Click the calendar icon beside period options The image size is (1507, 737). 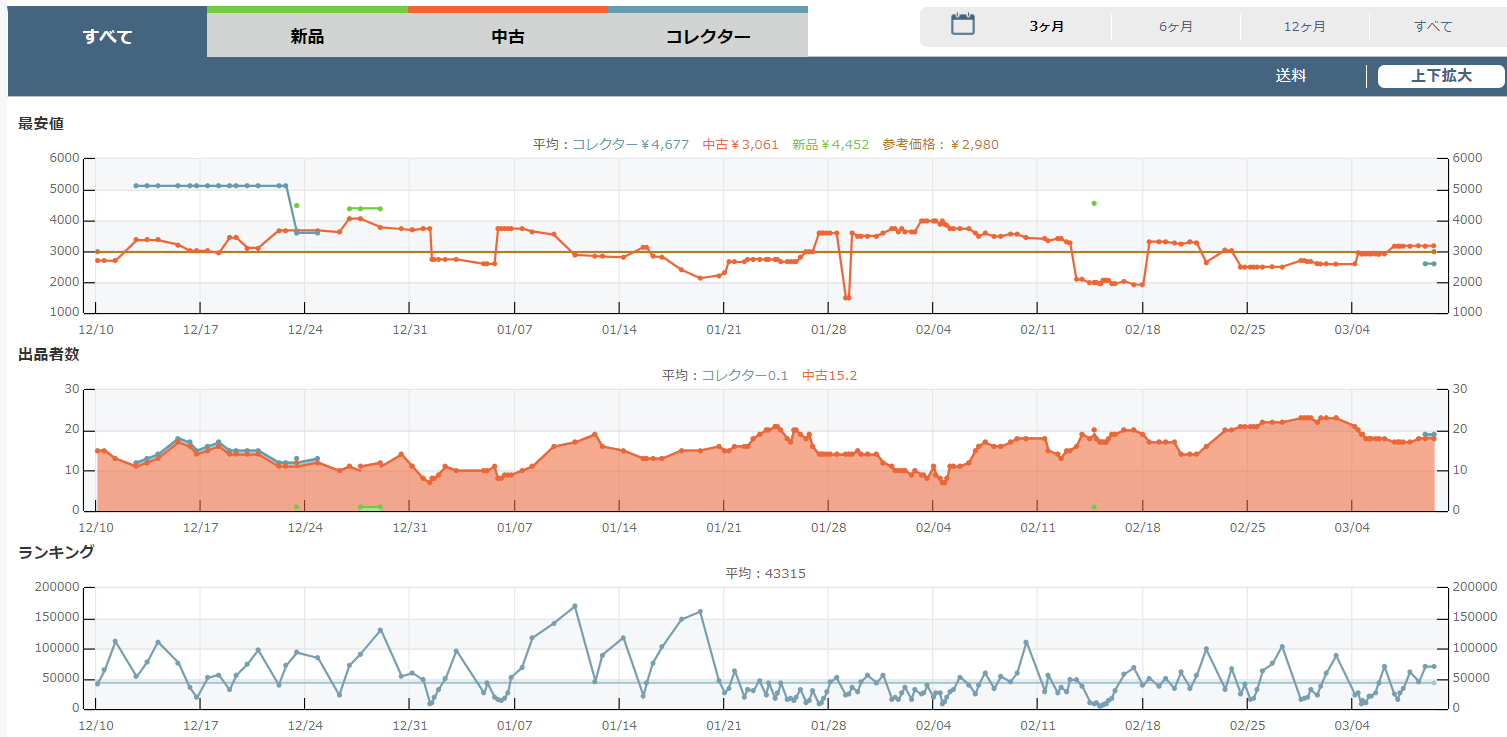coord(962,25)
